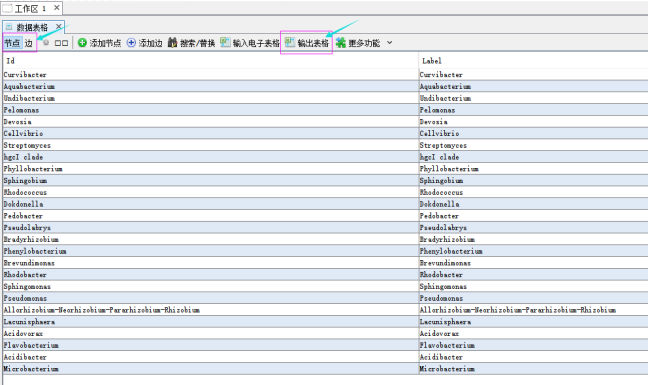Image resolution: width=648 pixels, height=385 pixels.
Task: Open Search/Replace (搜索/替换) binoculars icon
Action: coord(172,43)
